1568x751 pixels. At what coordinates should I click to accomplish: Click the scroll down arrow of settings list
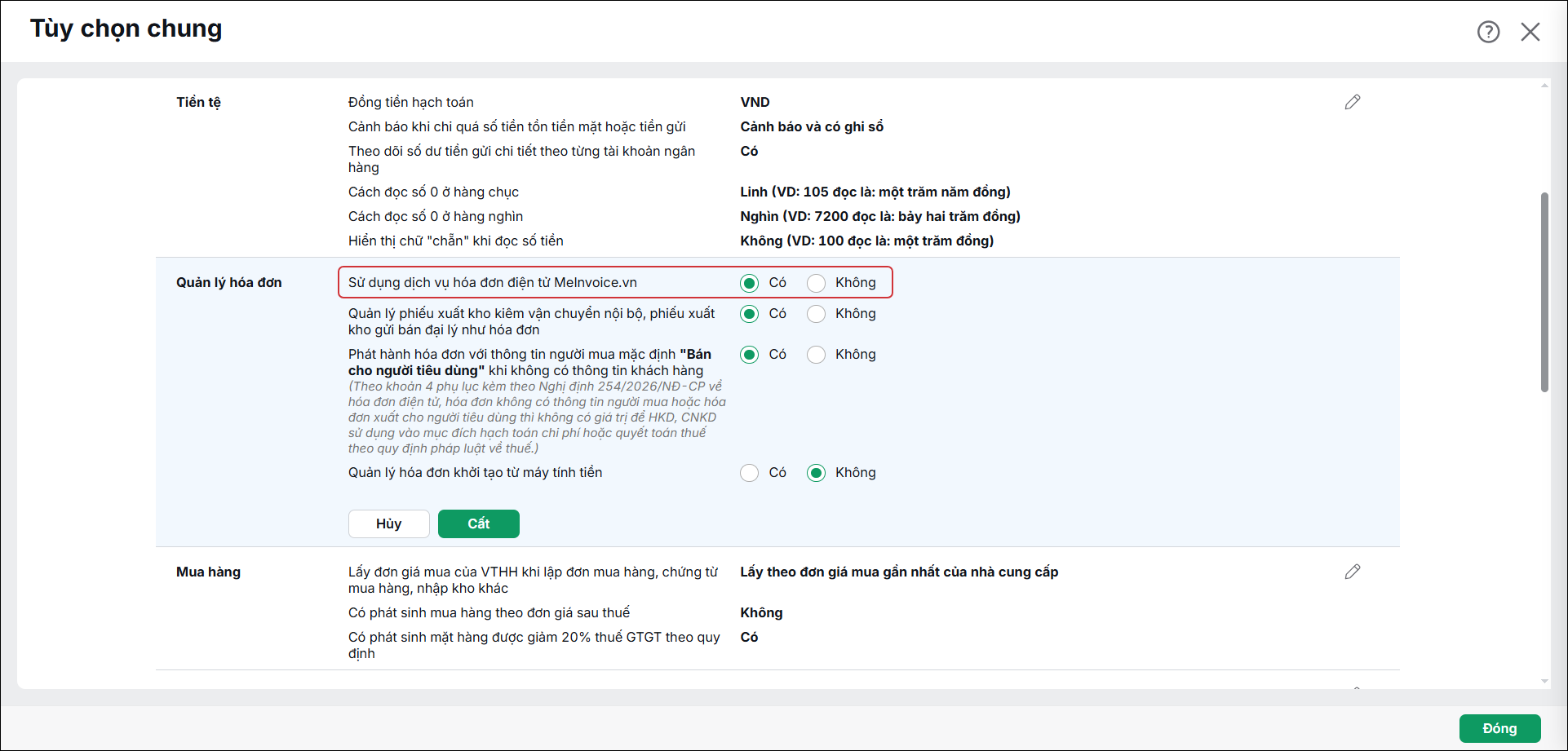tap(1544, 681)
